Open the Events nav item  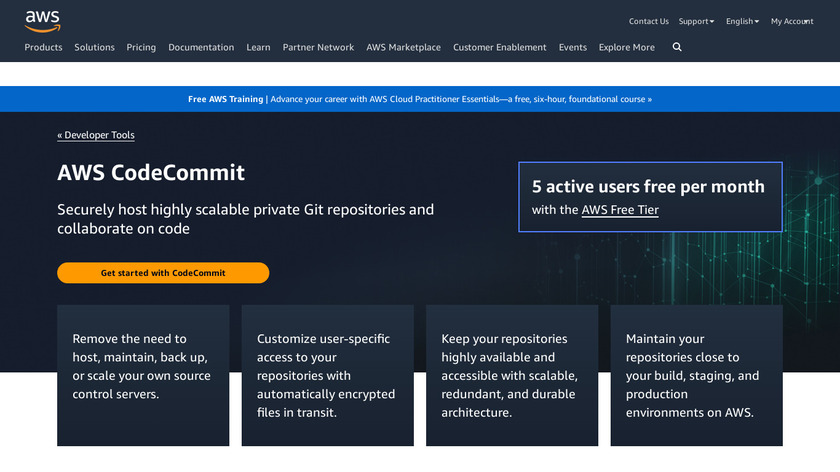573,47
